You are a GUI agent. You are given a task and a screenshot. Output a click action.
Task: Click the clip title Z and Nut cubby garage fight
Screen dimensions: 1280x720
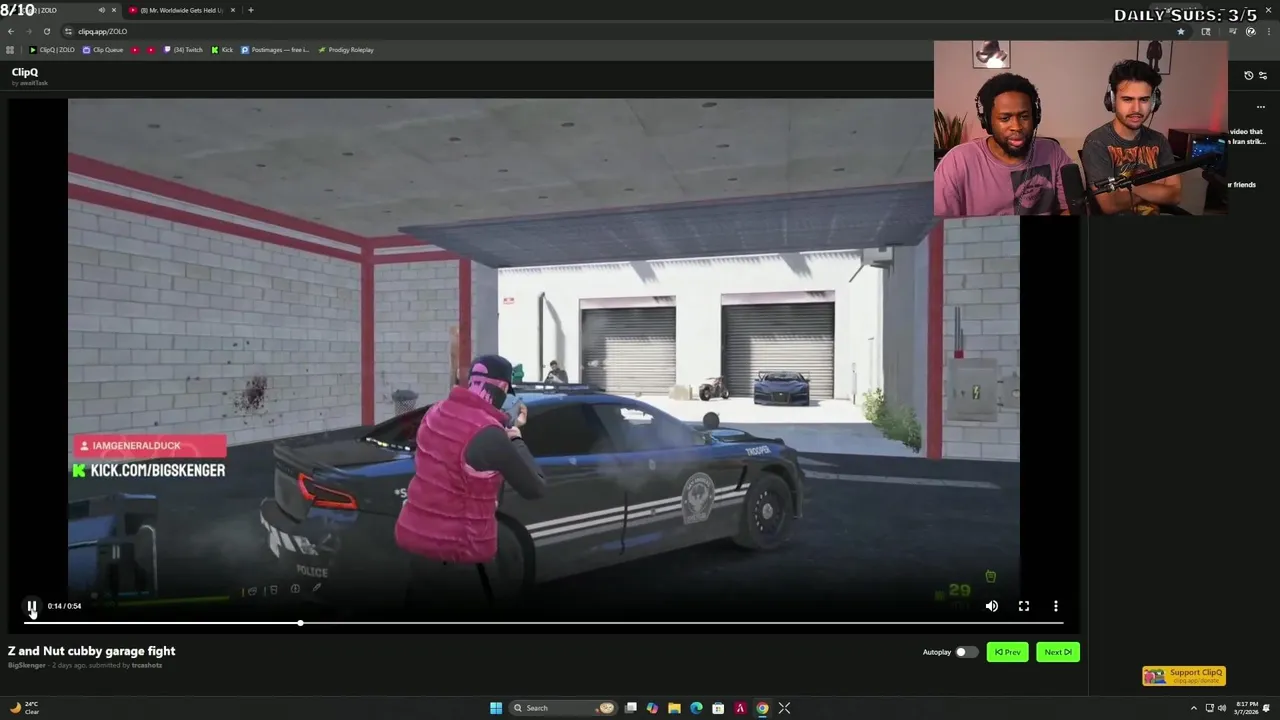pyautogui.click(x=91, y=651)
